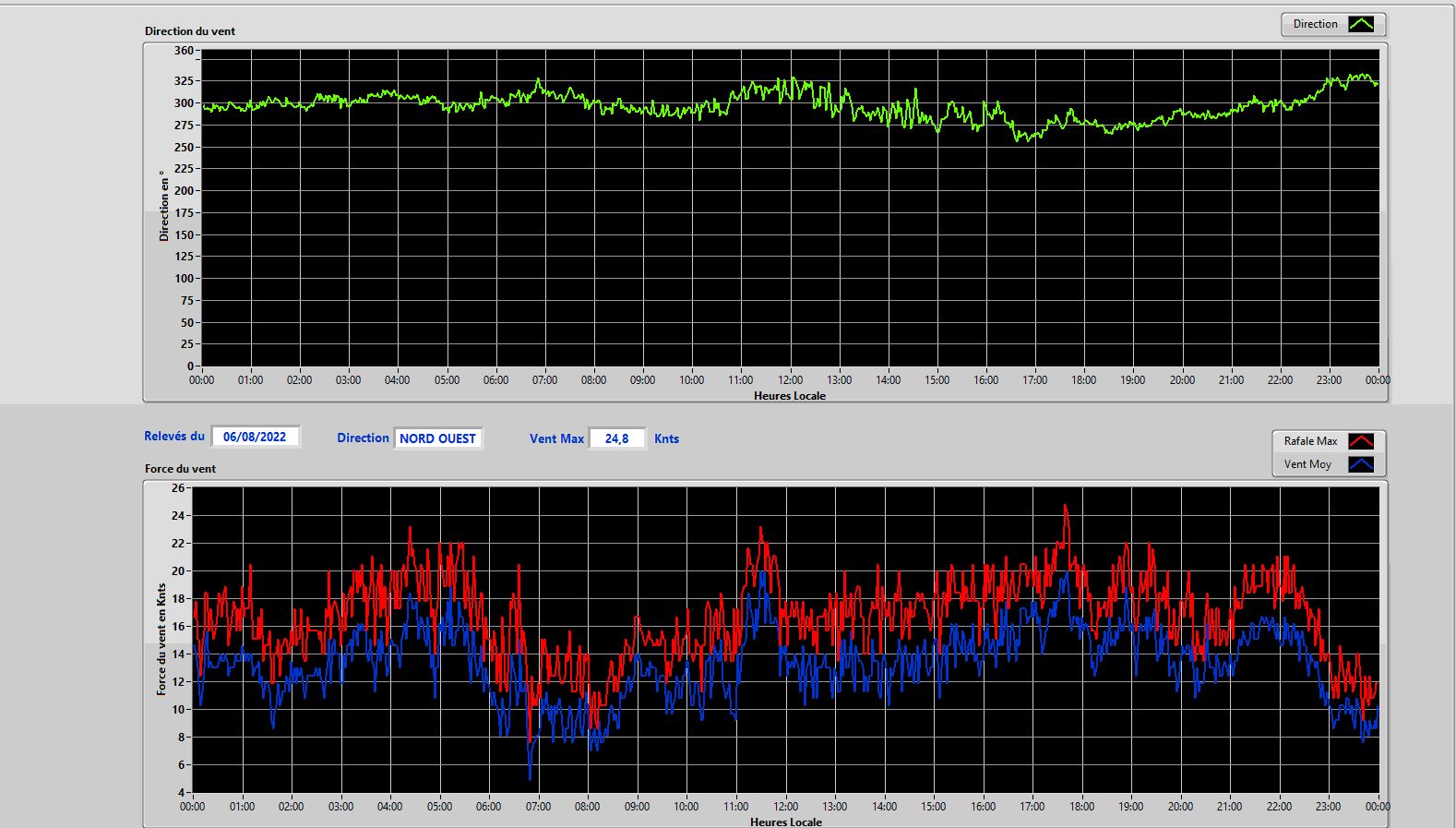Image resolution: width=1456 pixels, height=828 pixels.
Task: Click the Vent Max value field 24,8
Action: click(616, 438)
